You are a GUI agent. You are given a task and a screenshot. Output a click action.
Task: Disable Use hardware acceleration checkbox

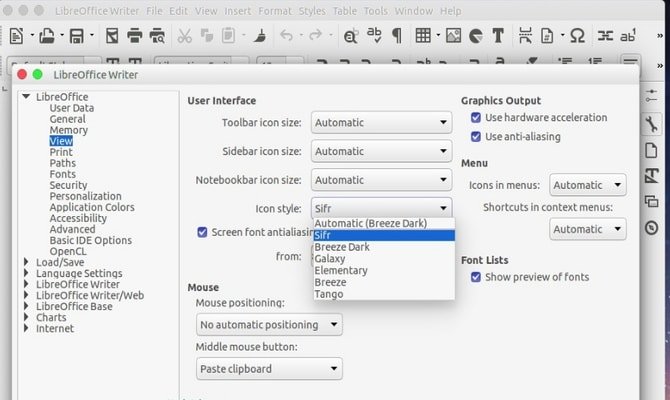pos(476,118)
